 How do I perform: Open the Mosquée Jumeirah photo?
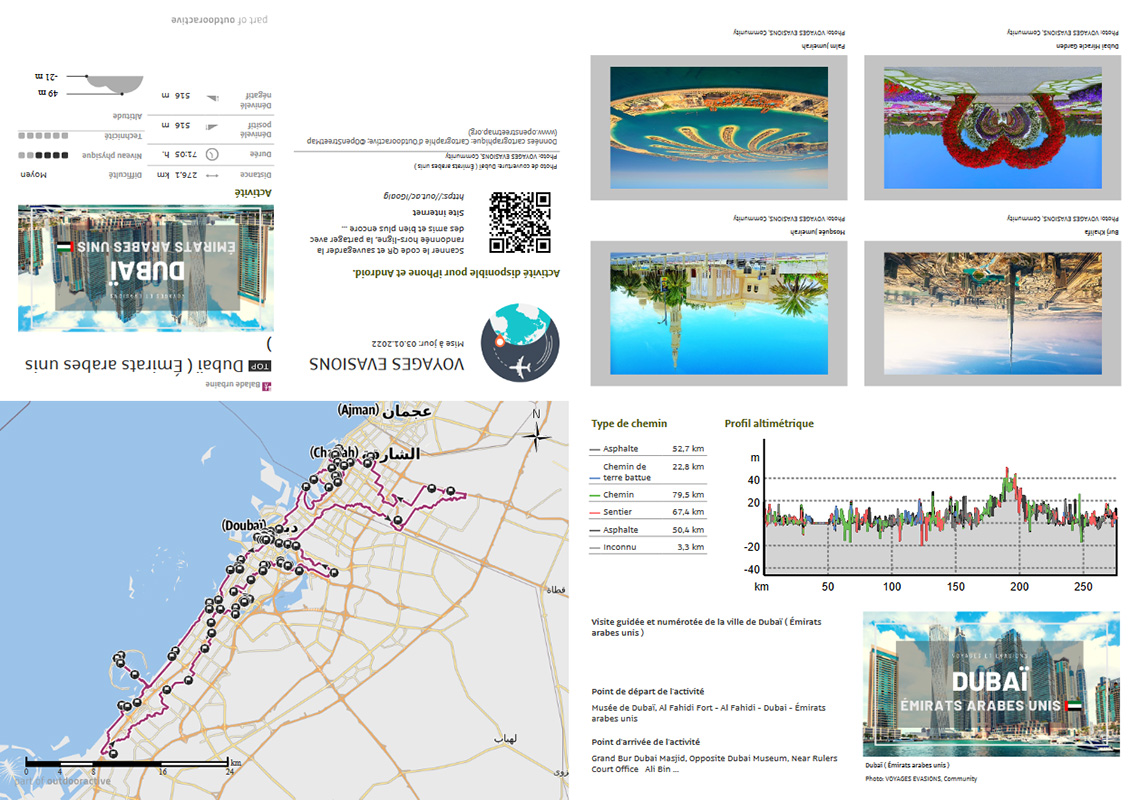(x=719, y=313)
